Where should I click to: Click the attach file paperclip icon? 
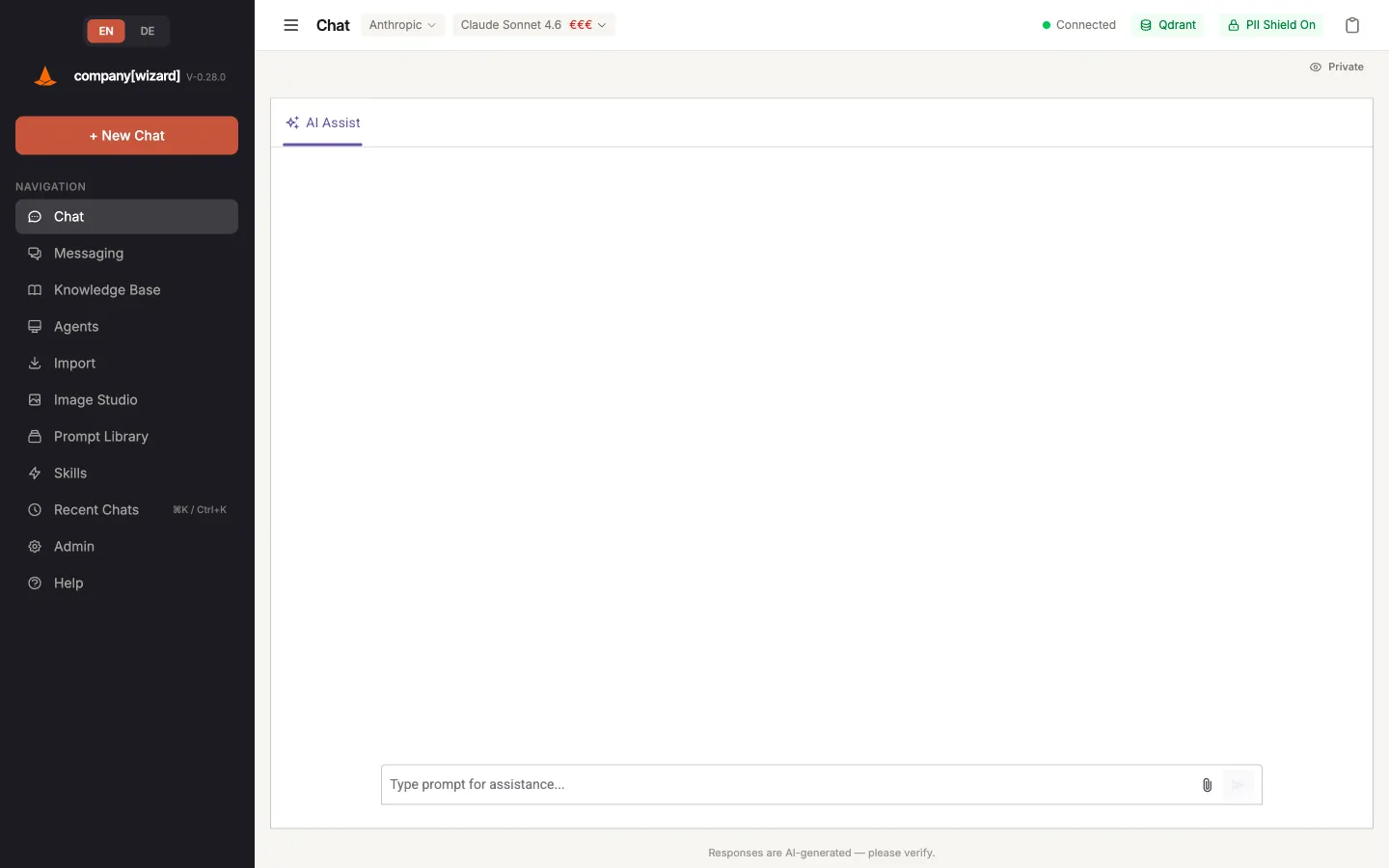point(1207,785)
